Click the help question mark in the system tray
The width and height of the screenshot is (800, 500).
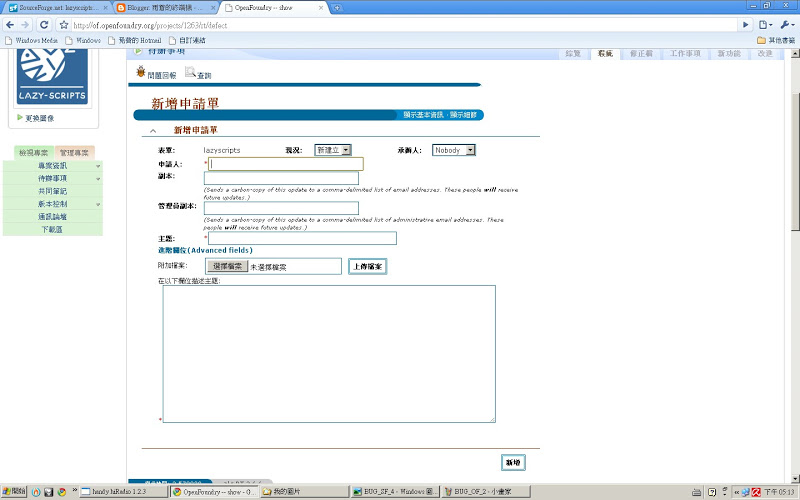[x=713, y=492]
